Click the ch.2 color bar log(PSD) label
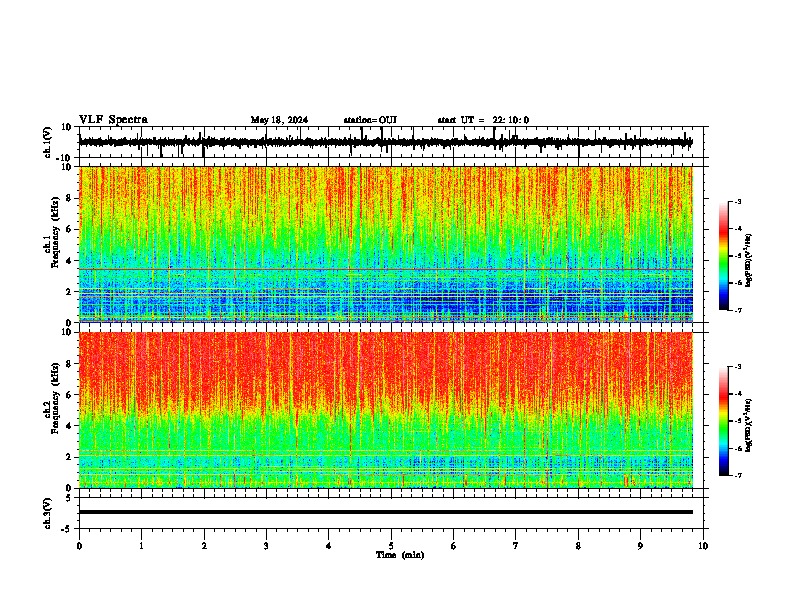792x612 pixels. point(748,425)
